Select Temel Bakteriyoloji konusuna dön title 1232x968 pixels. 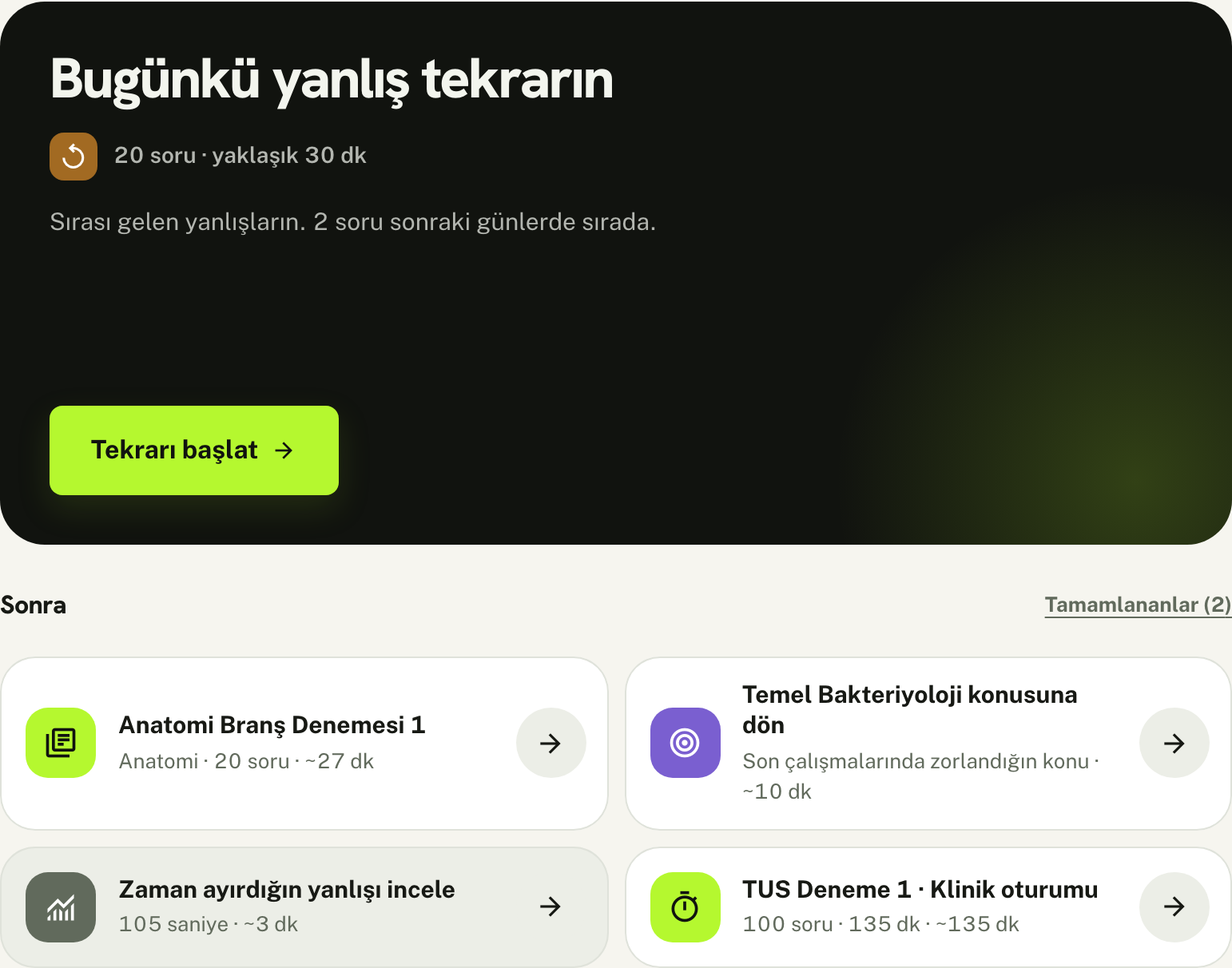[910, 710]
